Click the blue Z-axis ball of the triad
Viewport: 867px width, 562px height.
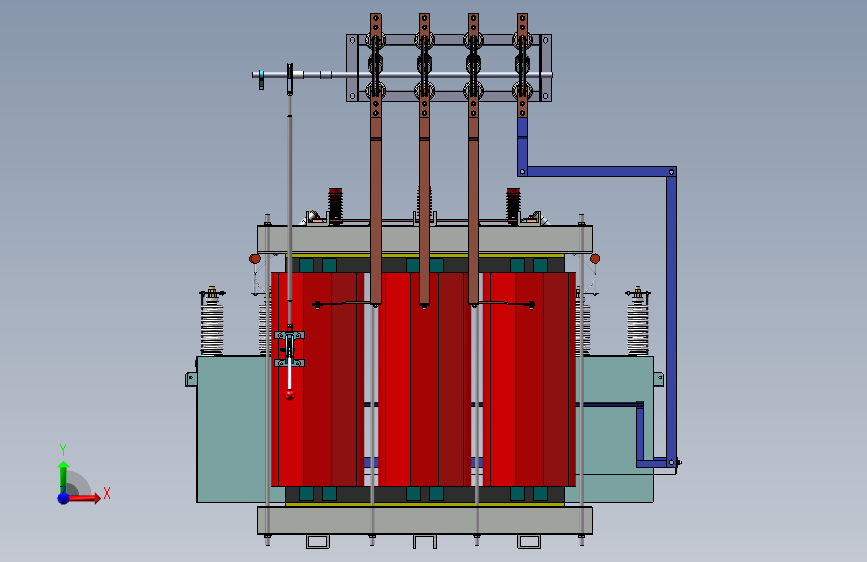click(64, 498)
